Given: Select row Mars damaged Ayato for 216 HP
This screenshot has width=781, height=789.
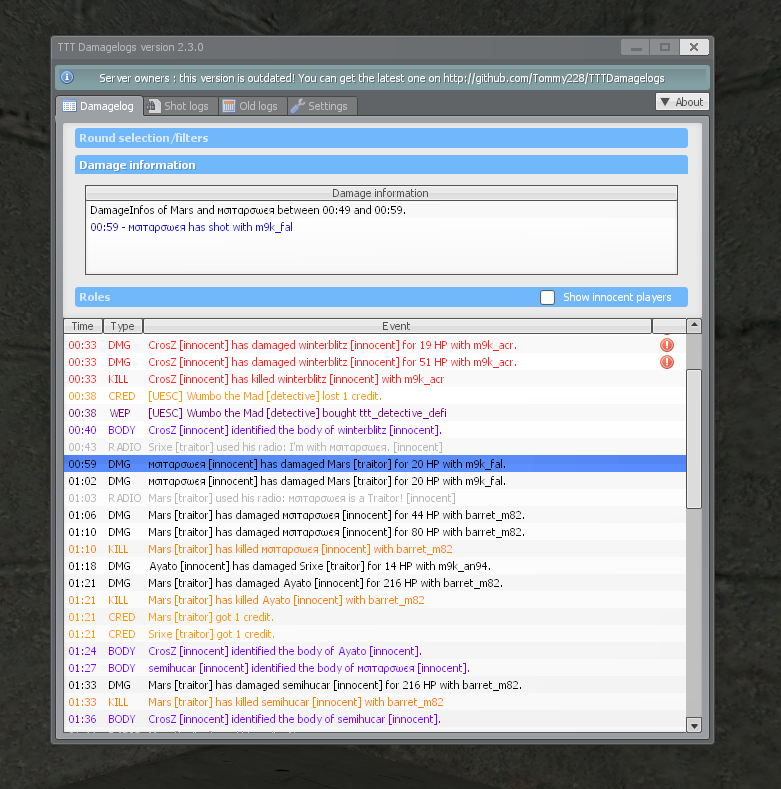Looking at the screenshot, I should 375,583.
